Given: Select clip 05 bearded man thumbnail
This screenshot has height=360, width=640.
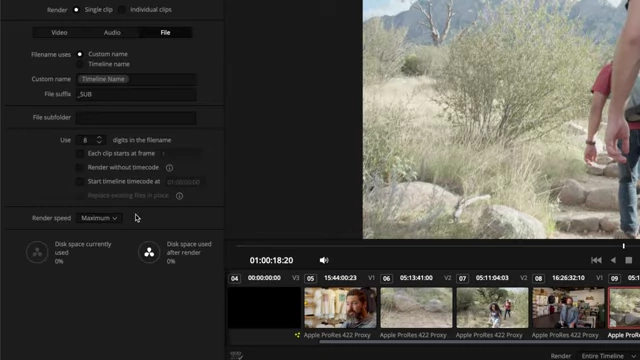Looking at the screenshot, I should pos(340,307).
